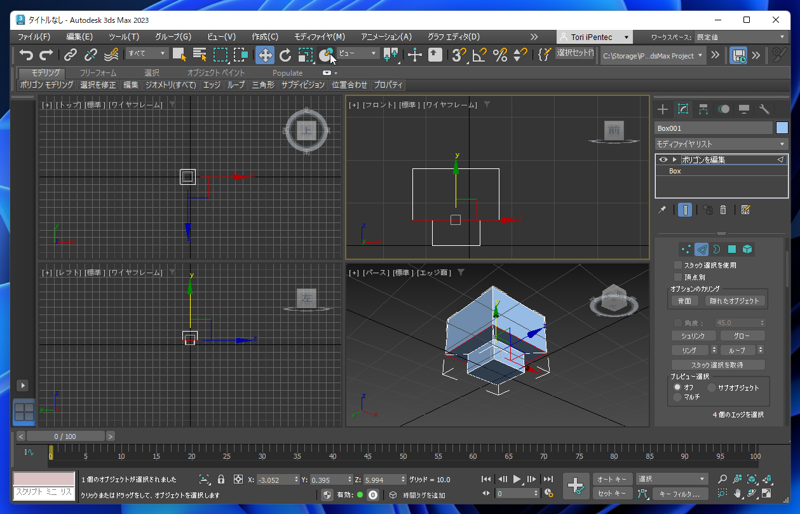This screenshot has width=800, height=514.
Task: Click Use Pivot Point Center icon
Action: click(391, 55)
